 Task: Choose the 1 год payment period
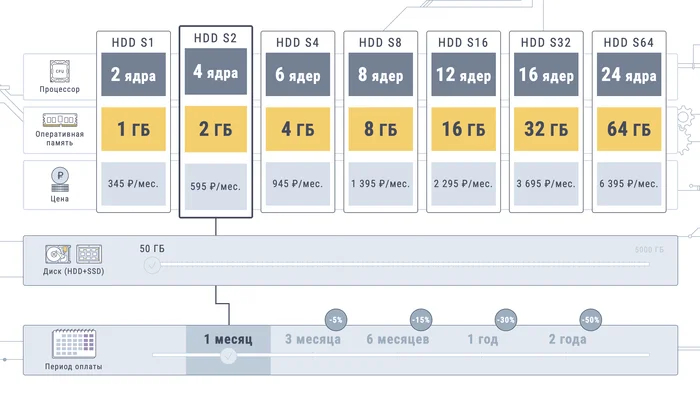coord(484,339)
